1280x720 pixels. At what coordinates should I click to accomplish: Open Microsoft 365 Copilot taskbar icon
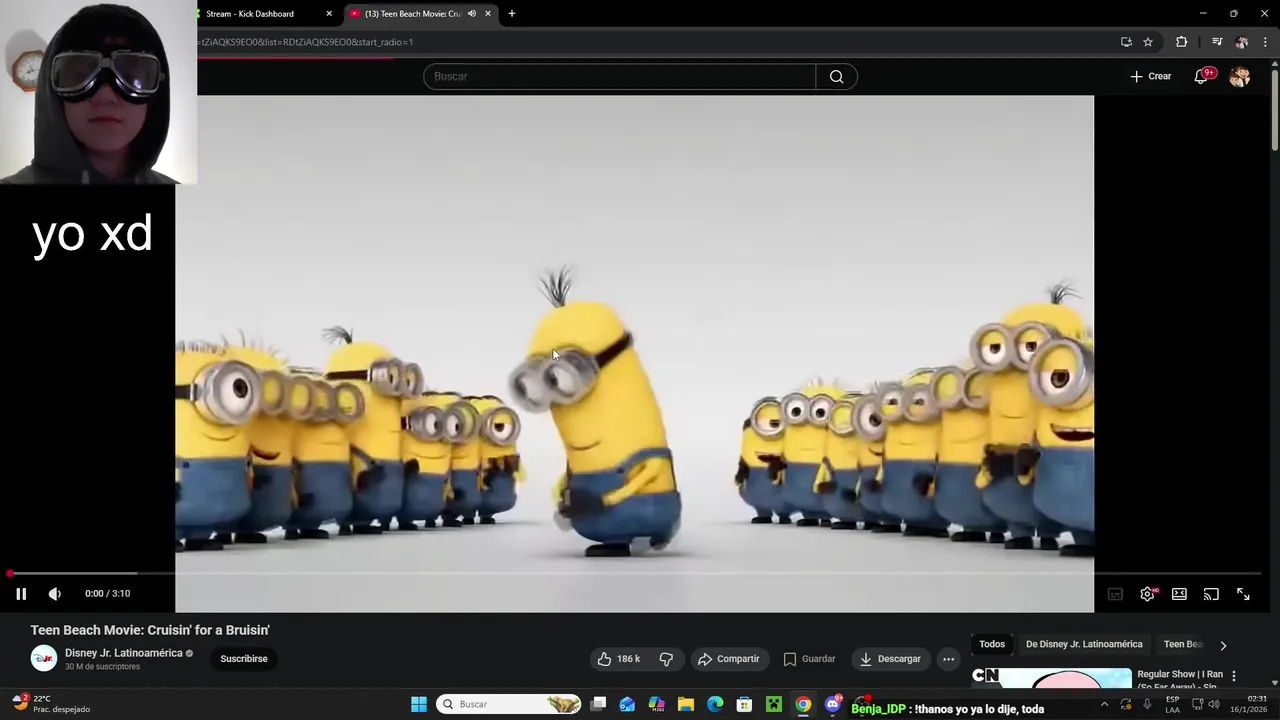pyautogui.click(x=656, y=704)
